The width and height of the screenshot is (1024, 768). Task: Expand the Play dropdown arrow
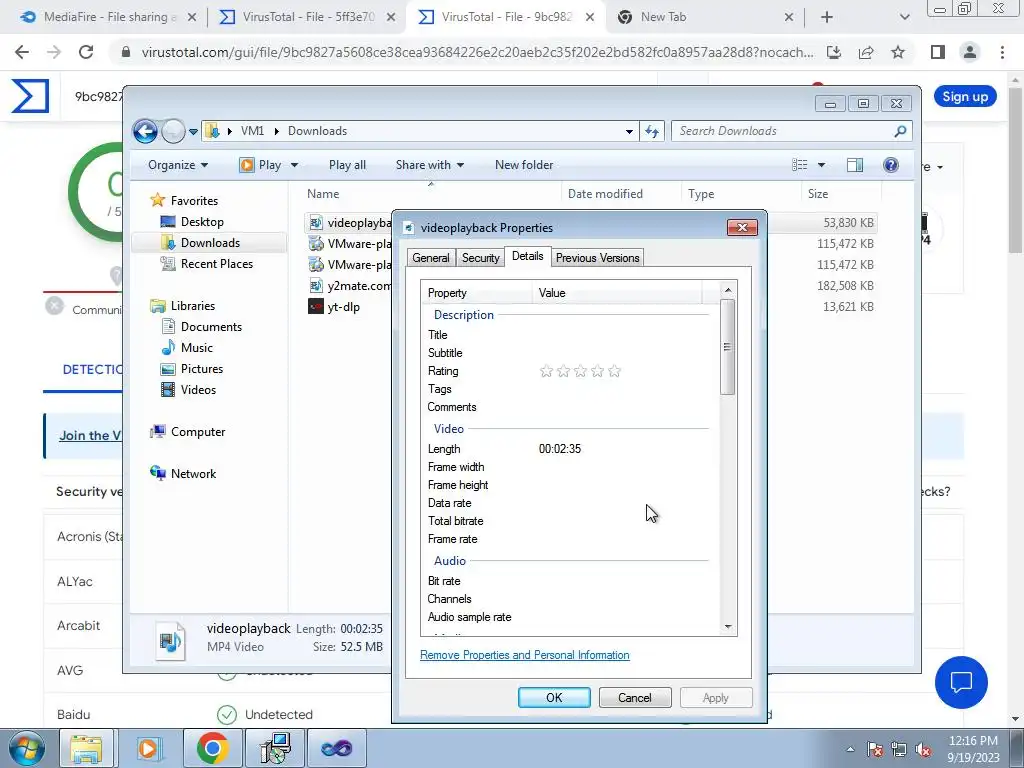tap(295, 165)
